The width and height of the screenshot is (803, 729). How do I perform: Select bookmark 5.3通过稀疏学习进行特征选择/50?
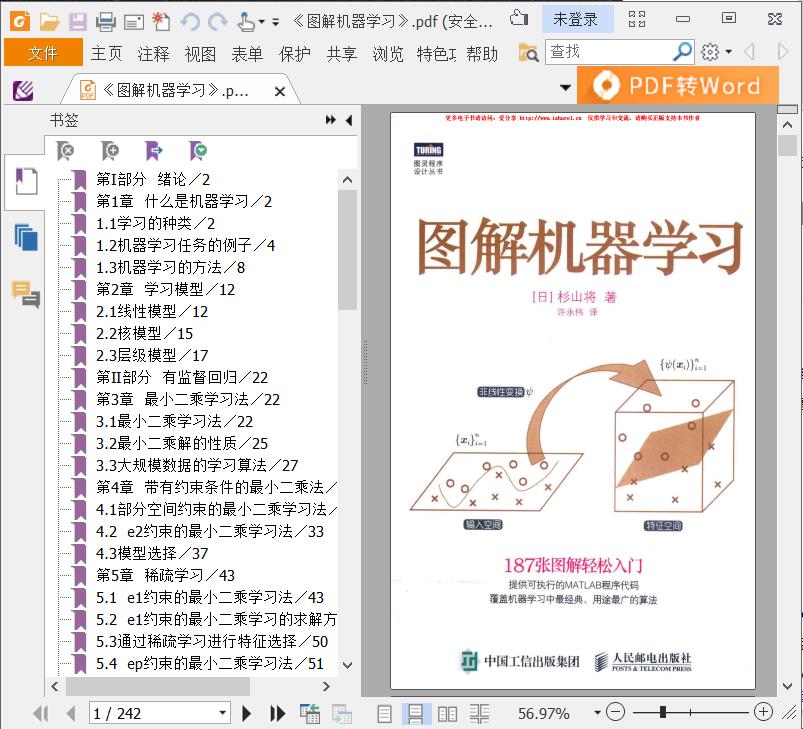[212, 641]
